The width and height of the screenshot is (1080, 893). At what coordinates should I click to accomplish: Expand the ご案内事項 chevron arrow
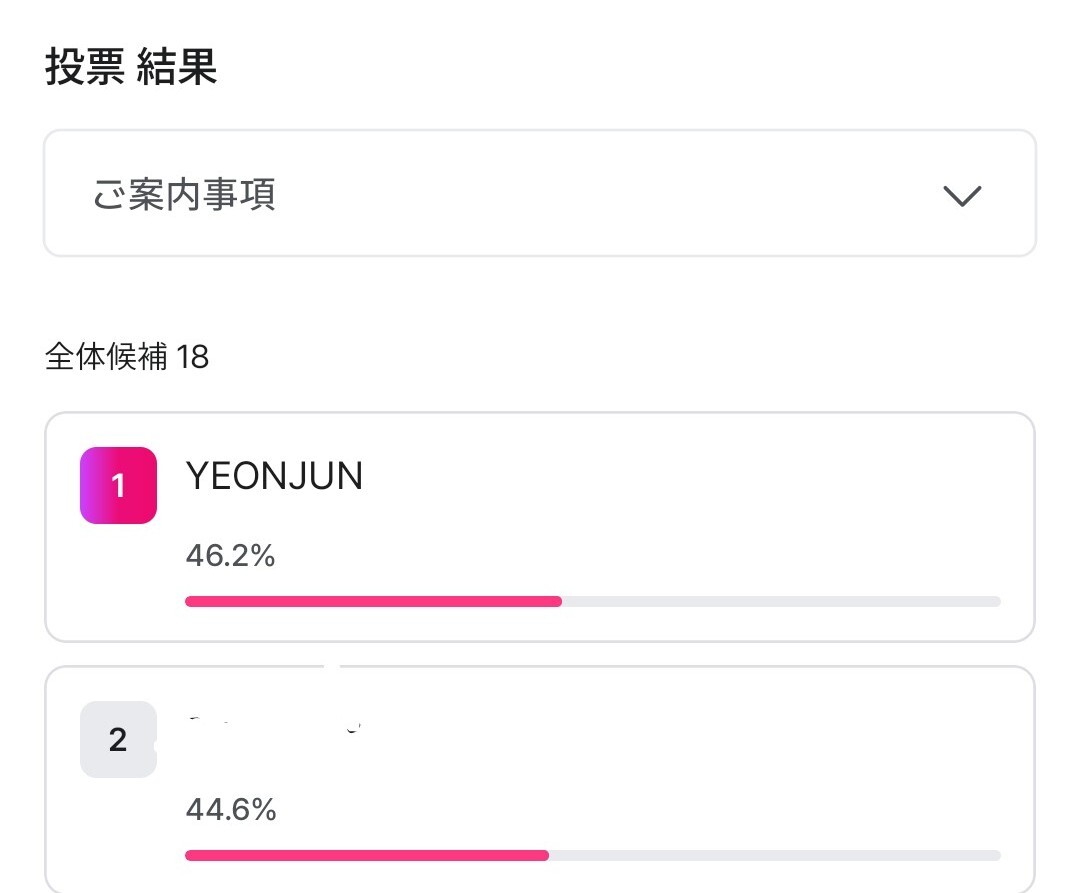pyautogui.click(x=962, y=195)
